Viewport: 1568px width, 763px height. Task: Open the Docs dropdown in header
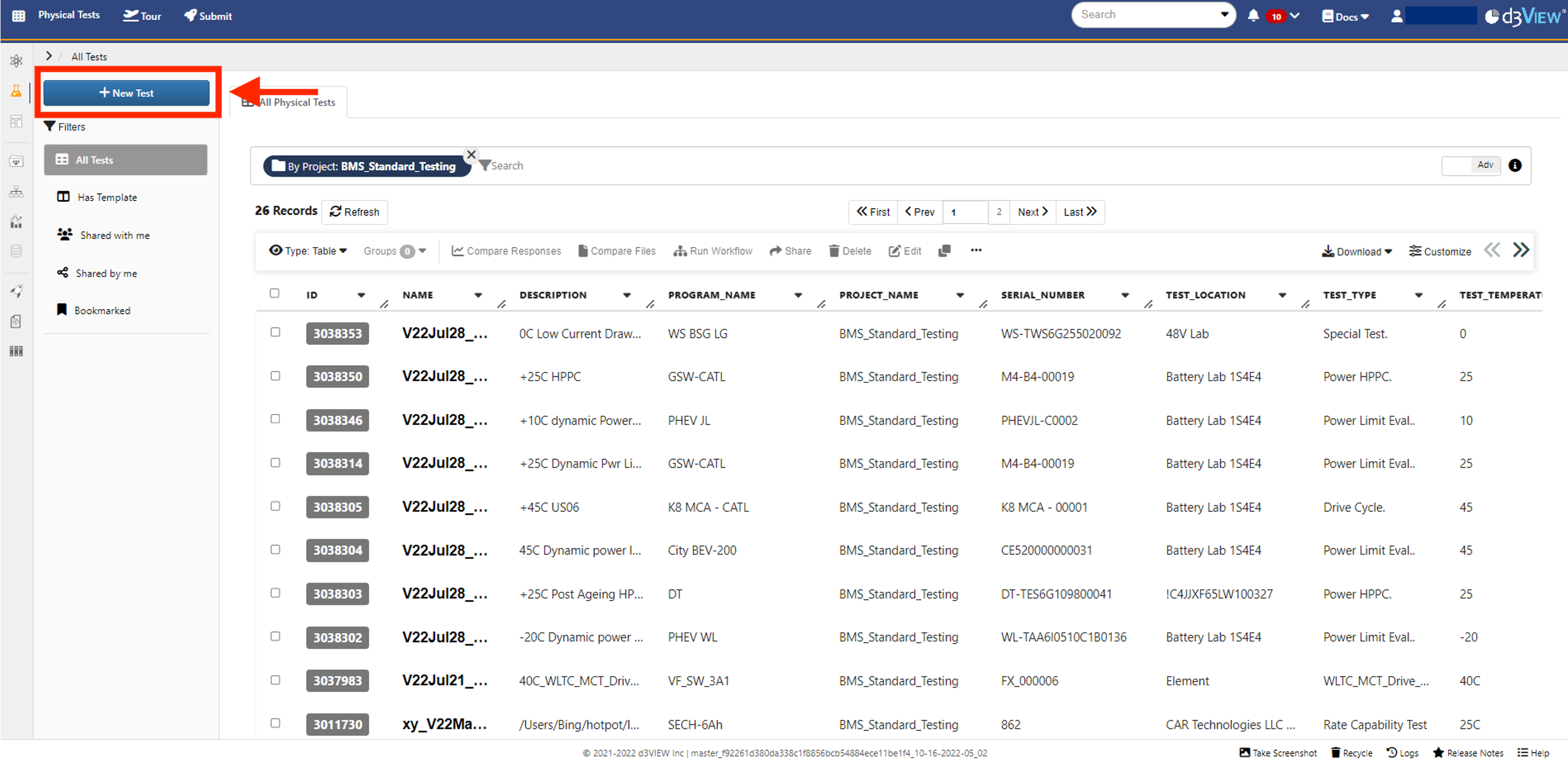click(1344, 16)
